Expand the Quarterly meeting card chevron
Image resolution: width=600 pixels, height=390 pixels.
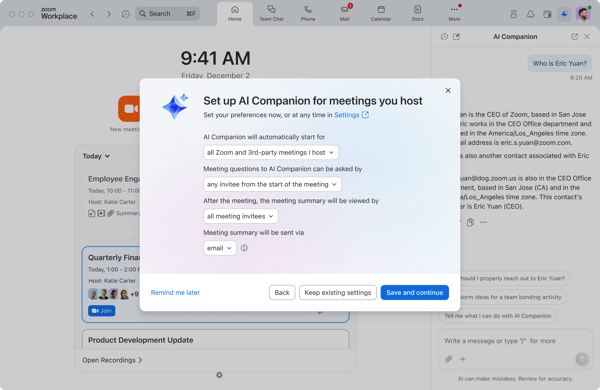320,313
